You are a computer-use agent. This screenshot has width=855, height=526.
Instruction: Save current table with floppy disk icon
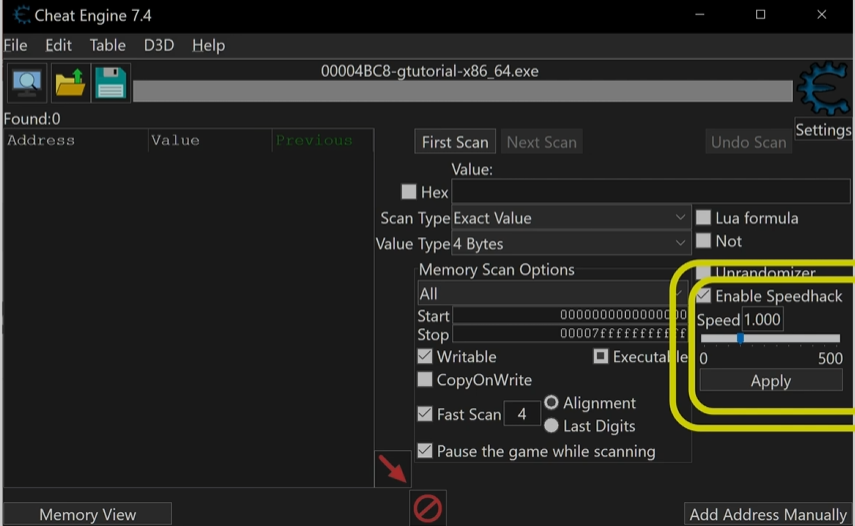(x=111, y=83)
